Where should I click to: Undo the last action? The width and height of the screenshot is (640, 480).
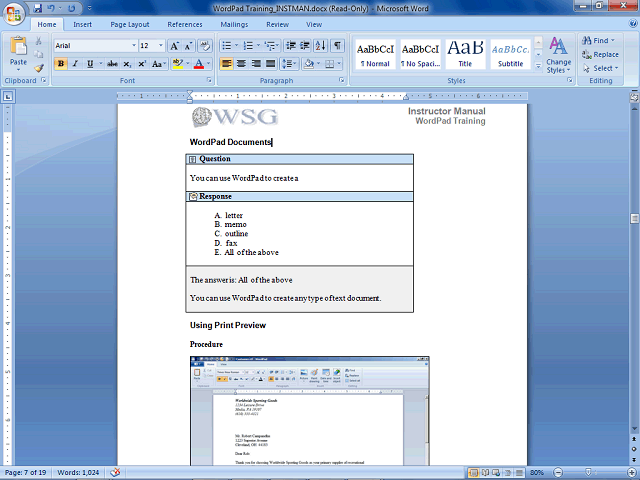coord(51,8)
